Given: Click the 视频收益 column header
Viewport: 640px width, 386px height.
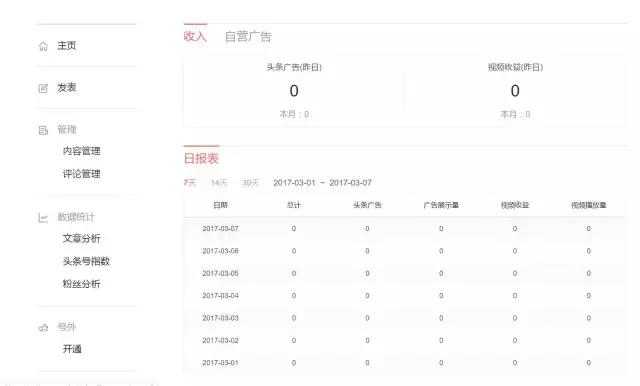Looking at the screenshot, I should 515,205.
